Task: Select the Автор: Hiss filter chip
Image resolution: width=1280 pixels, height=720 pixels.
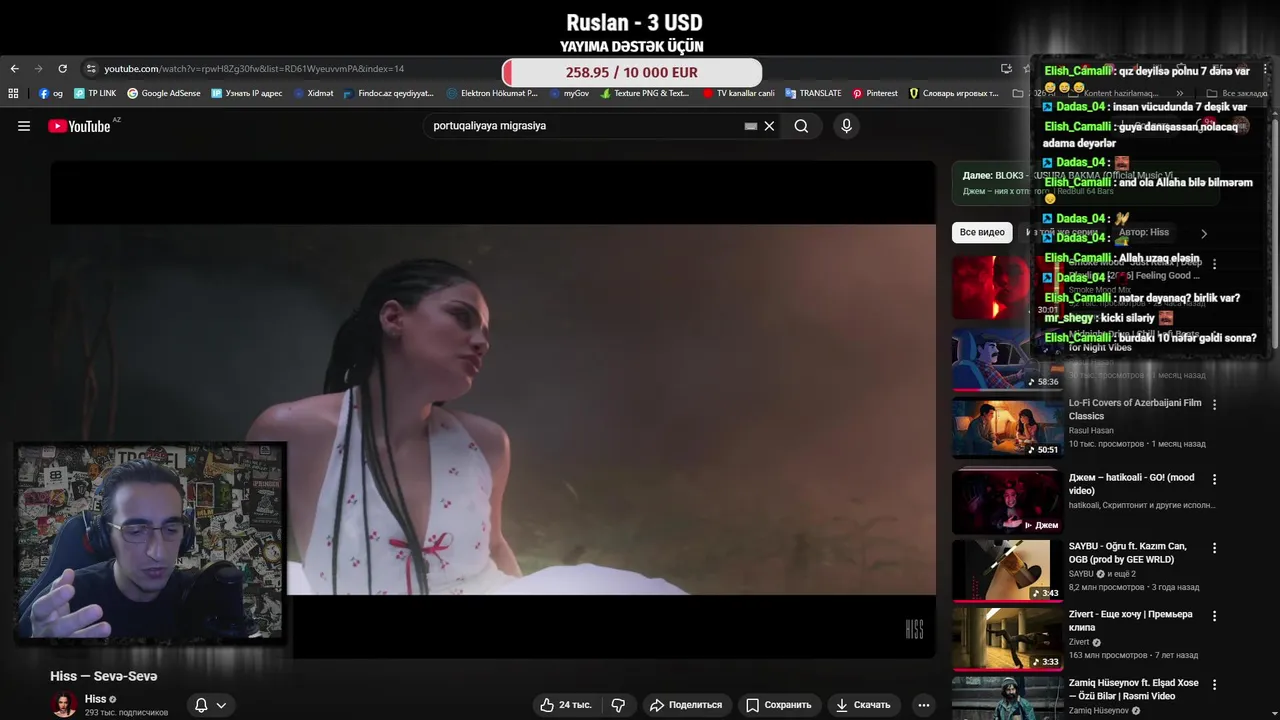Action: (x=1144, y=232)
